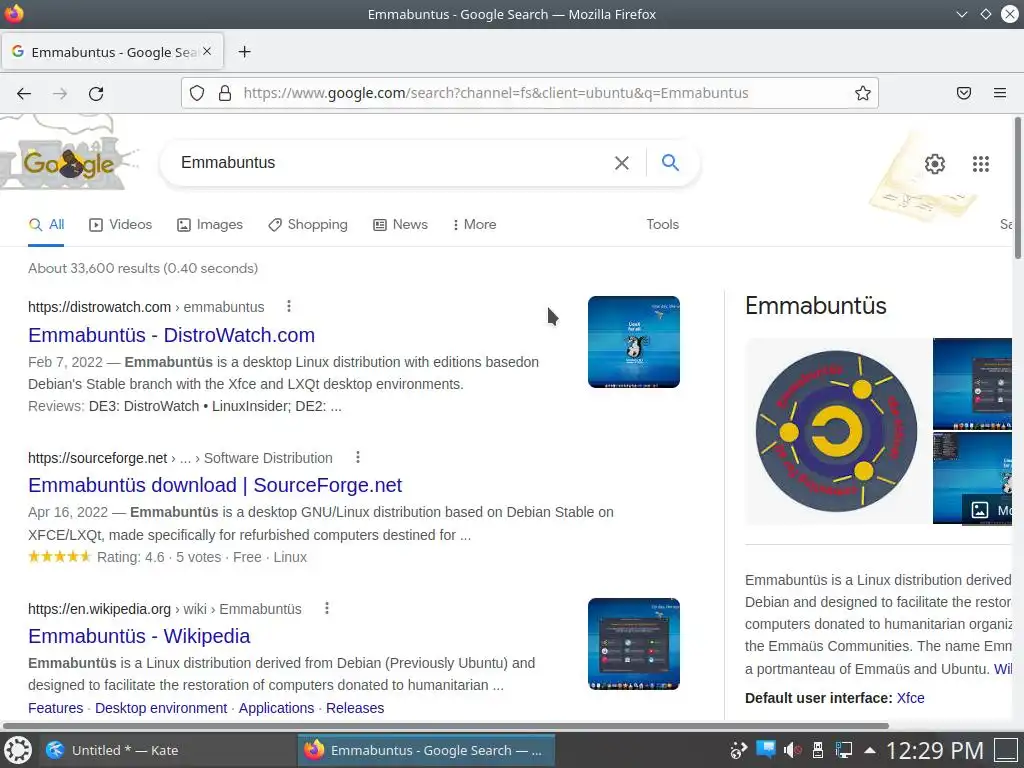Click the show desktop button
The height and width of the screenshot is (768, 1024).
(1005, 750)
